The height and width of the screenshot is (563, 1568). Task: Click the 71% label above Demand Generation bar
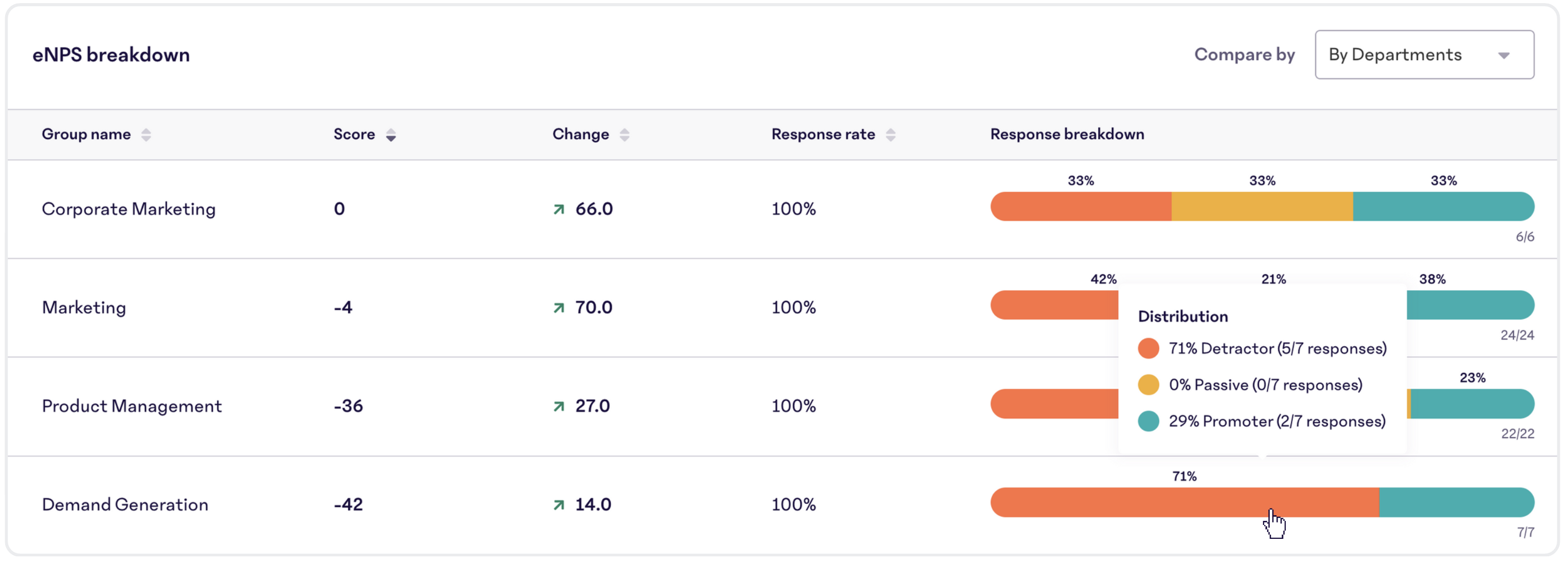(x=1184, y=476)
